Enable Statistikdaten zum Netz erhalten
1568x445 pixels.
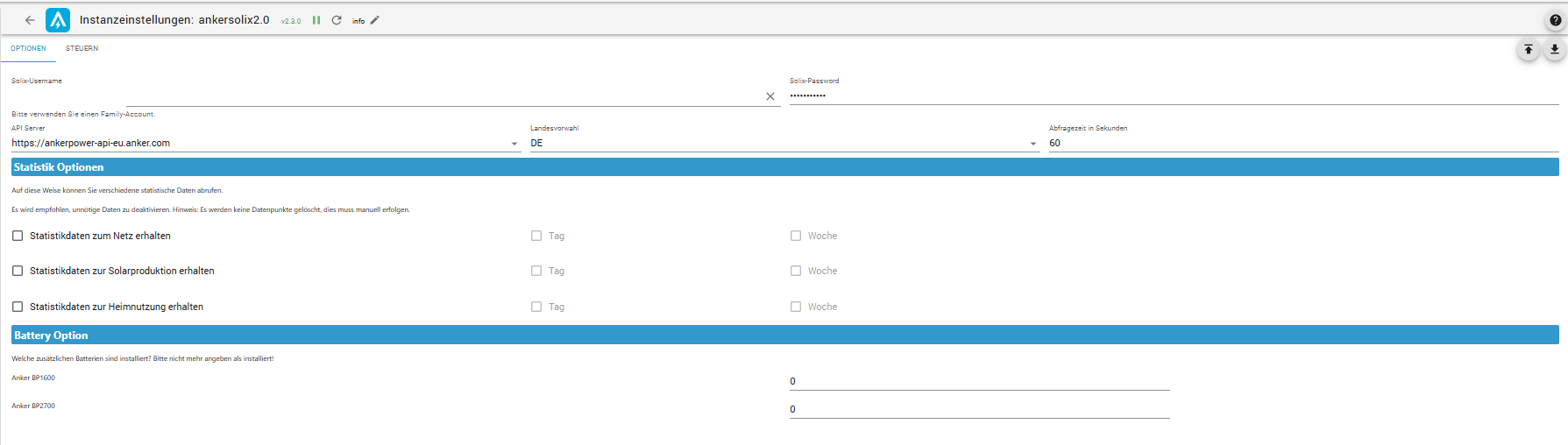pos(18,236)
